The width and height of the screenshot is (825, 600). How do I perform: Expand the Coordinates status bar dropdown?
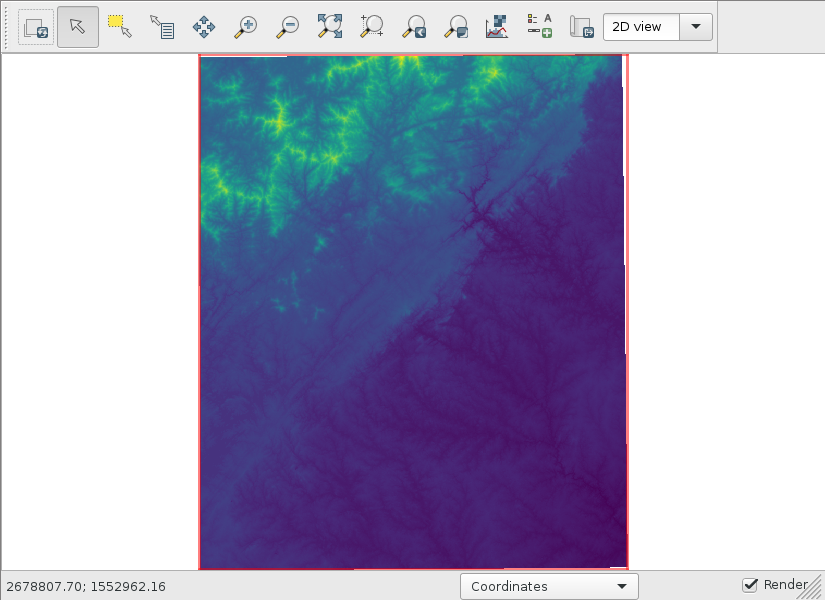(549, 586)
